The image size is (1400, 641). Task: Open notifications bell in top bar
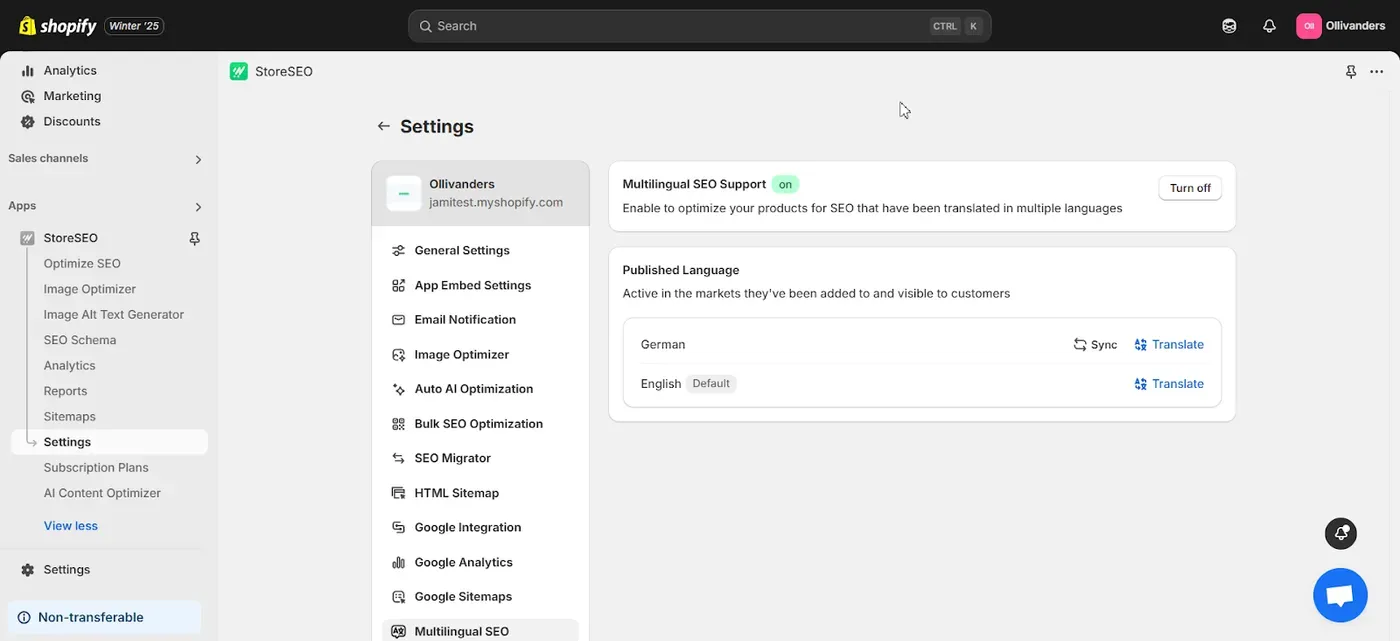(1269, 26)
